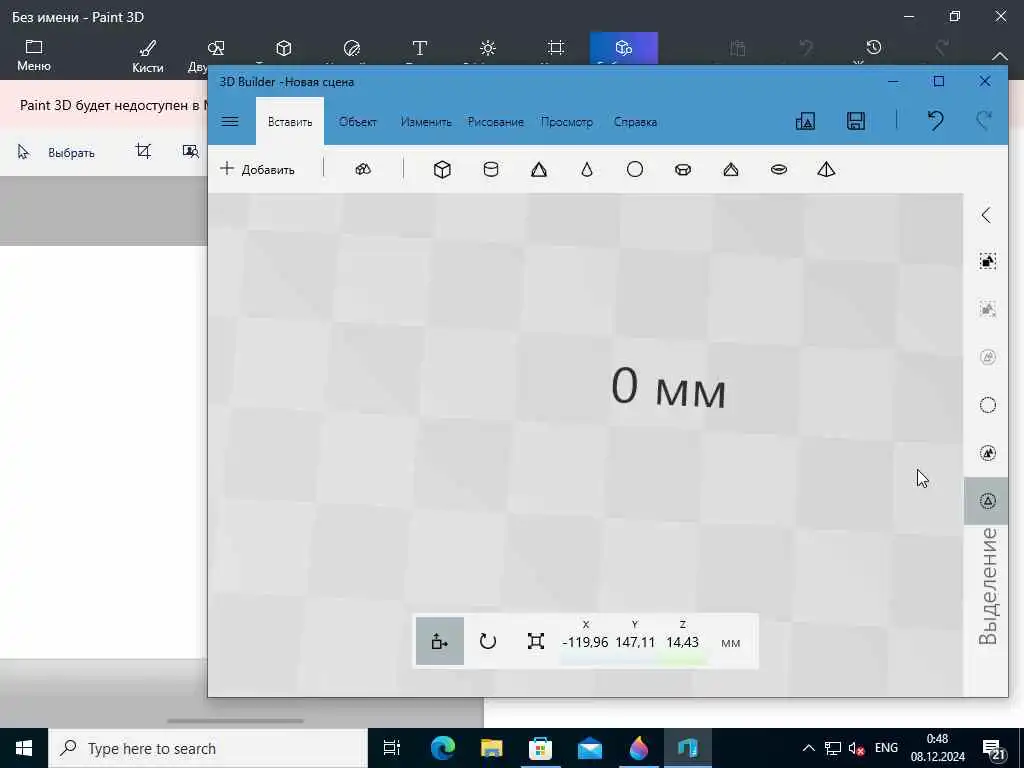This screenshot has height=768, width=1024.
Task: Insert a cube shape in 3D Builder
Action: (442, 170)
